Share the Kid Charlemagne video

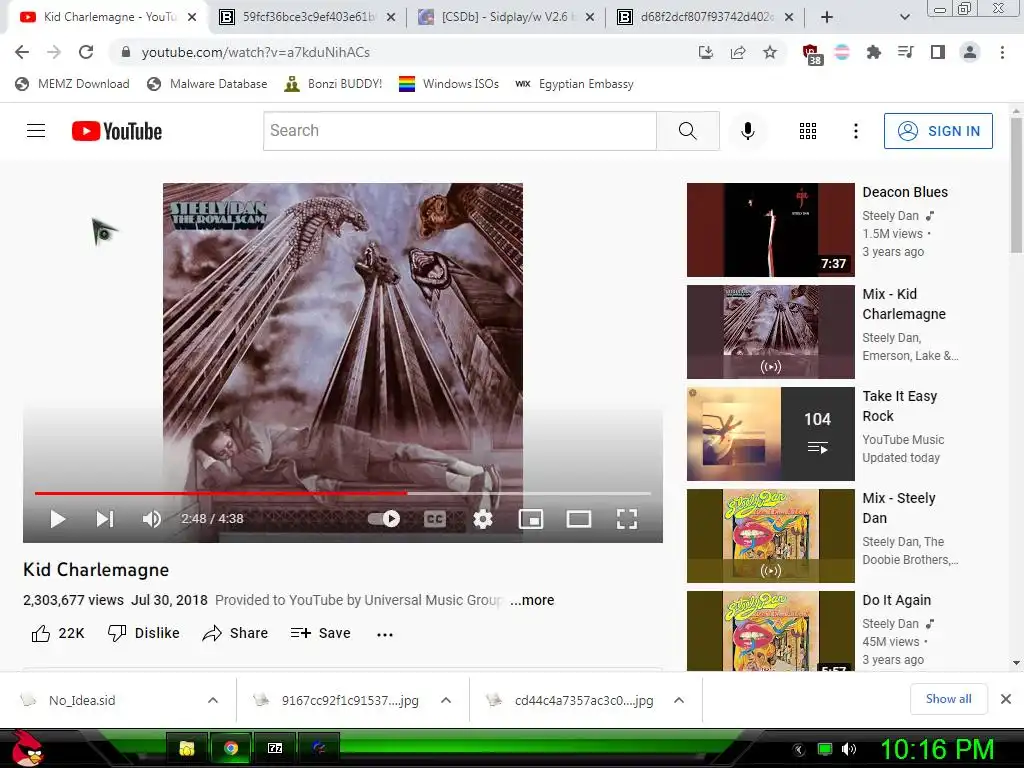click(235, 633)
